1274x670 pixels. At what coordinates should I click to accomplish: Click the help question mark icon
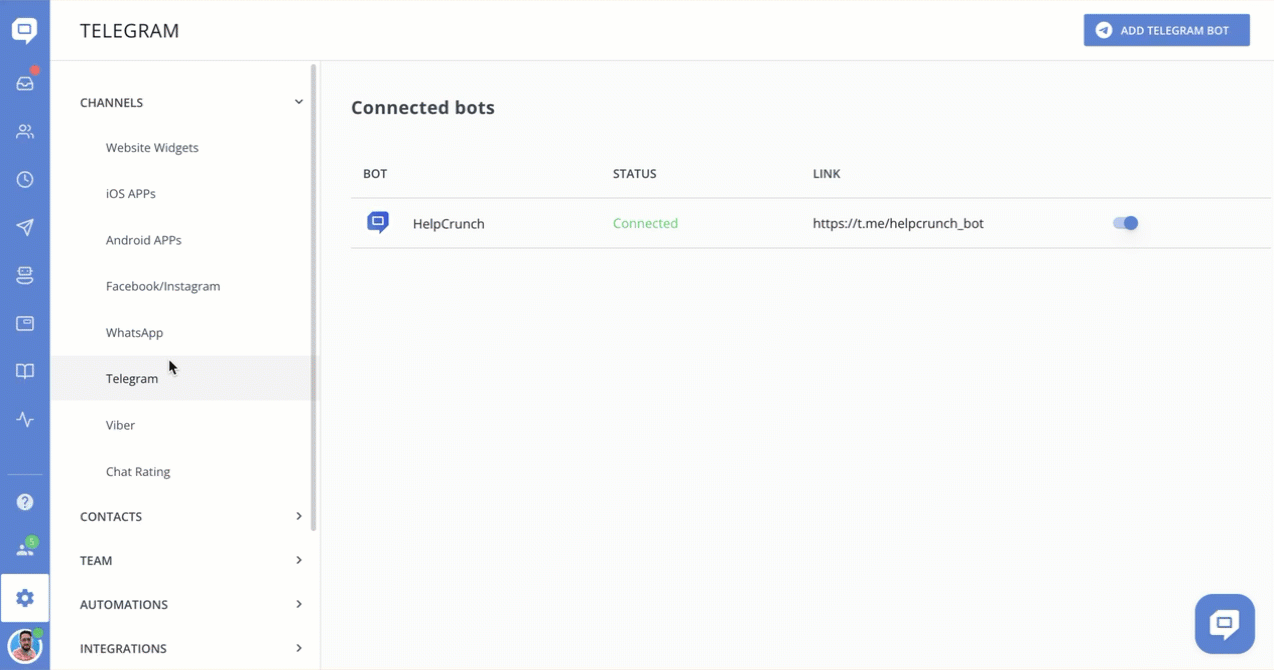[25, 502]
